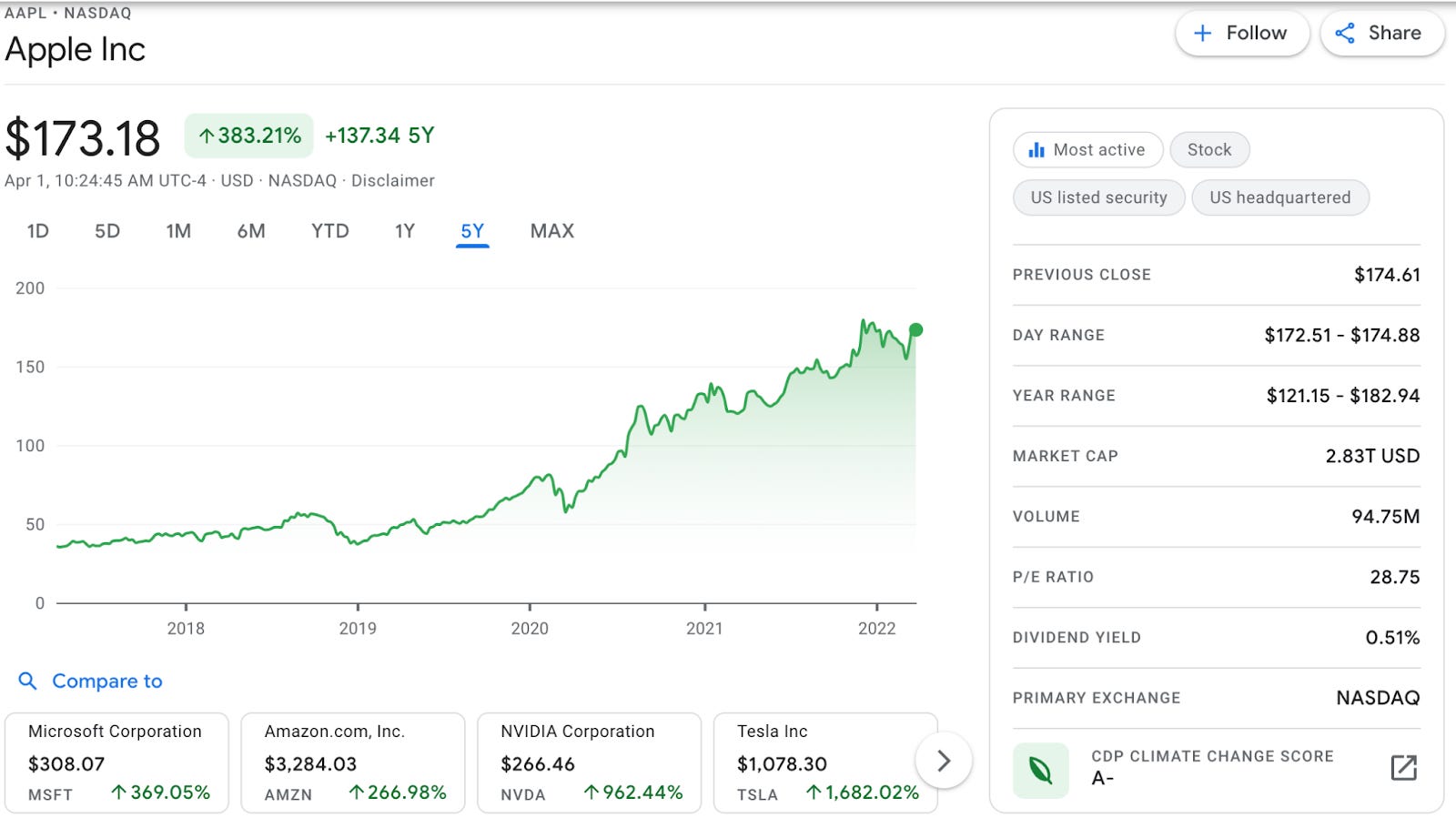Click the Year Range value $121.15 - $182.94
1456x828 pixels.
click(1343, 396)
